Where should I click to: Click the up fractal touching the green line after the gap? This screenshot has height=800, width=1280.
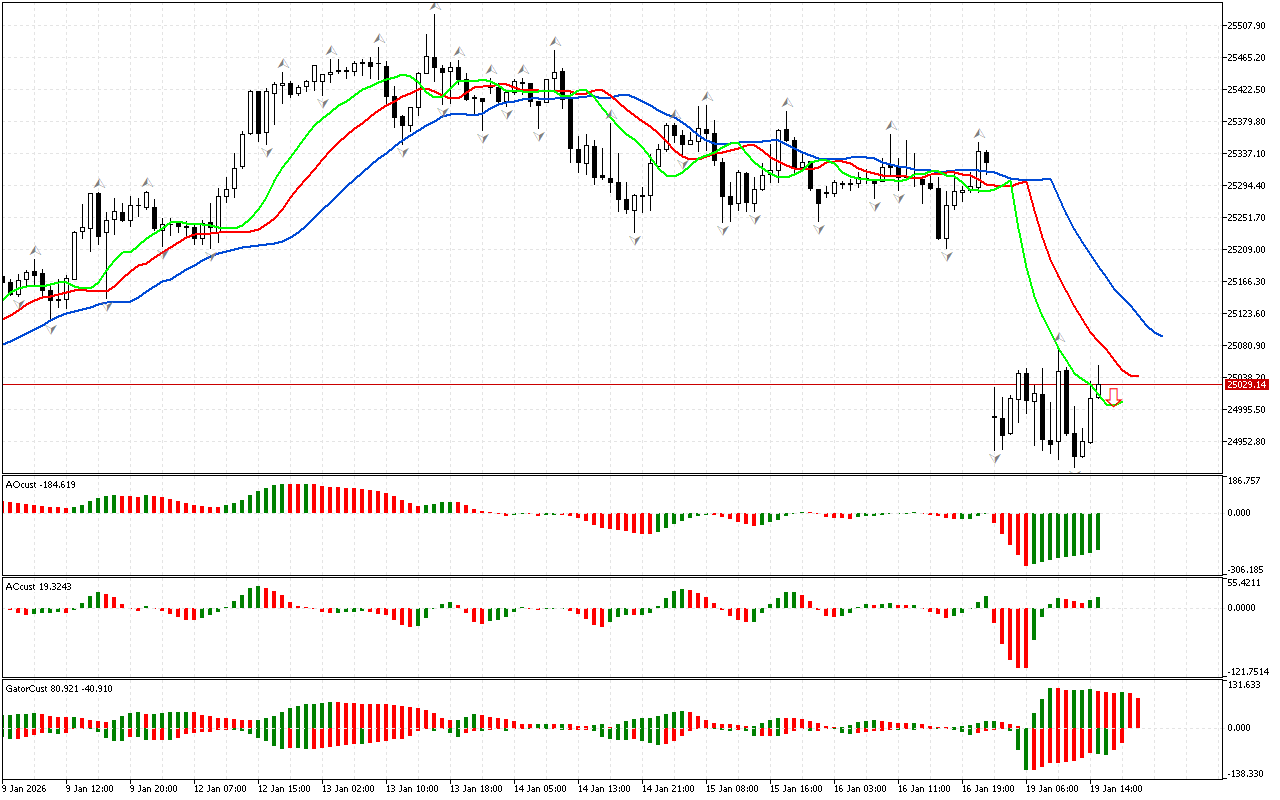pos(1059,340)
